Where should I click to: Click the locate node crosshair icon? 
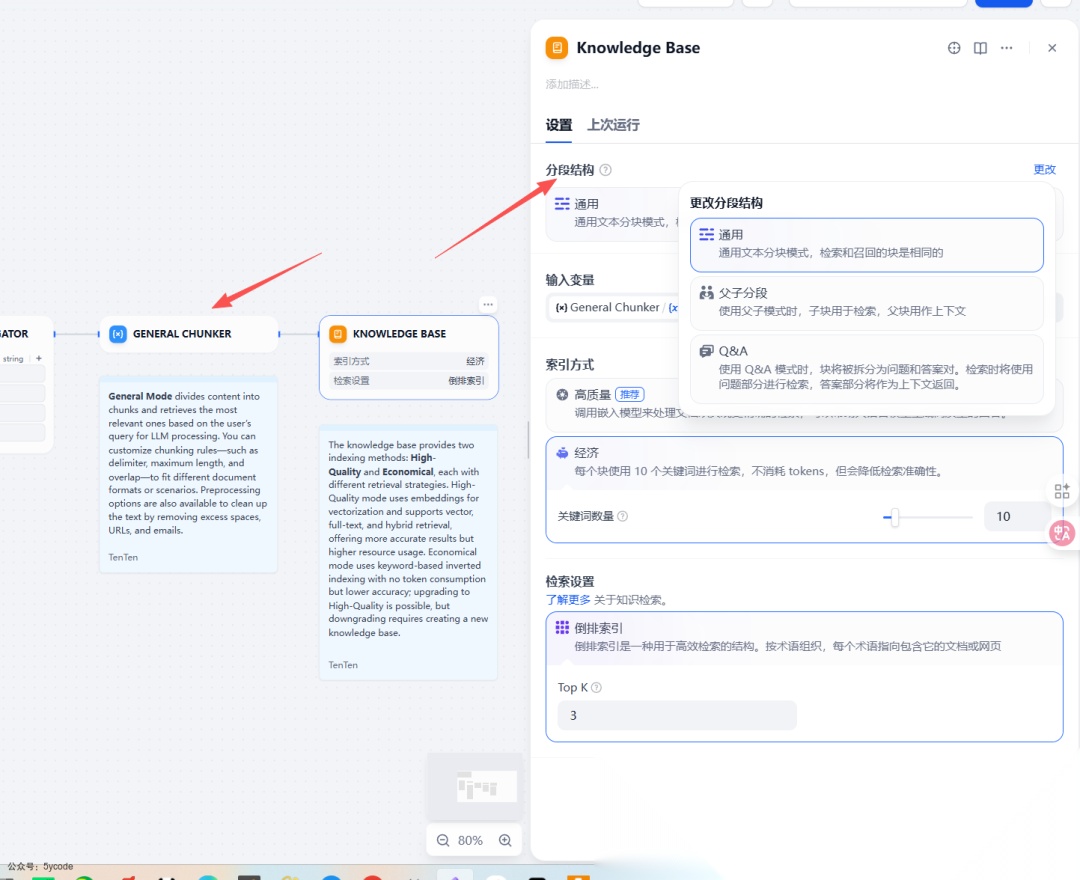click(953, 47)
